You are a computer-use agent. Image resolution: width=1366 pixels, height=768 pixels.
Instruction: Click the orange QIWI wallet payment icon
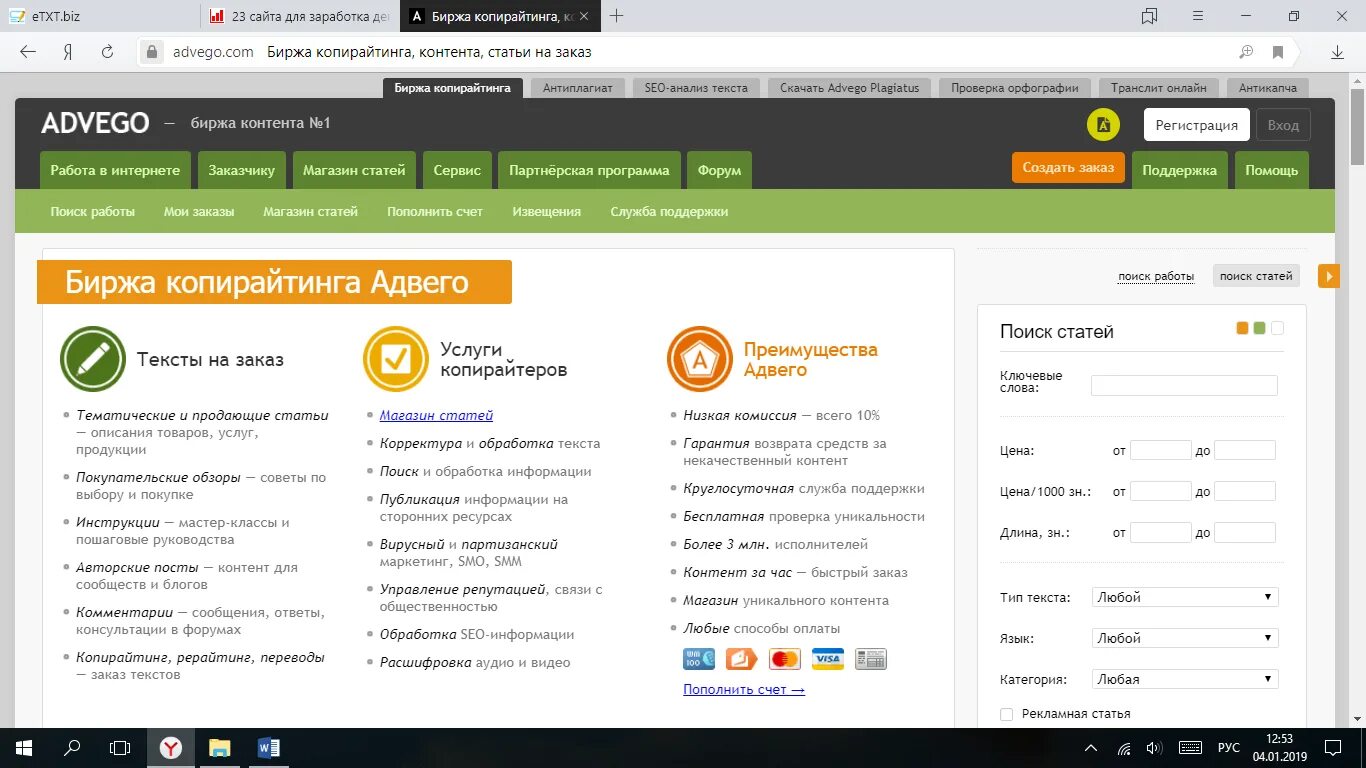(x=742, y=659)
